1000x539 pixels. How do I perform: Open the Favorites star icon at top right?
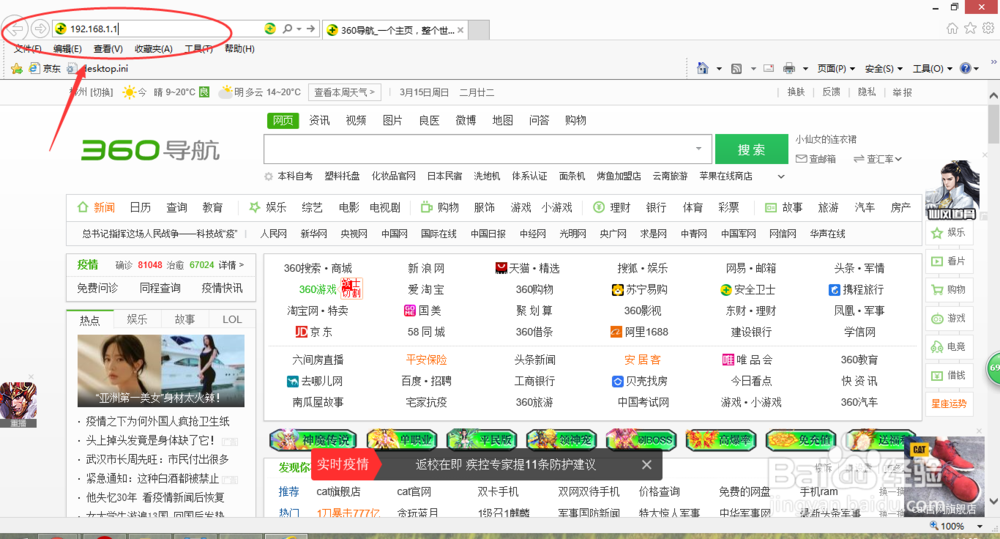[x=970, y=28]
